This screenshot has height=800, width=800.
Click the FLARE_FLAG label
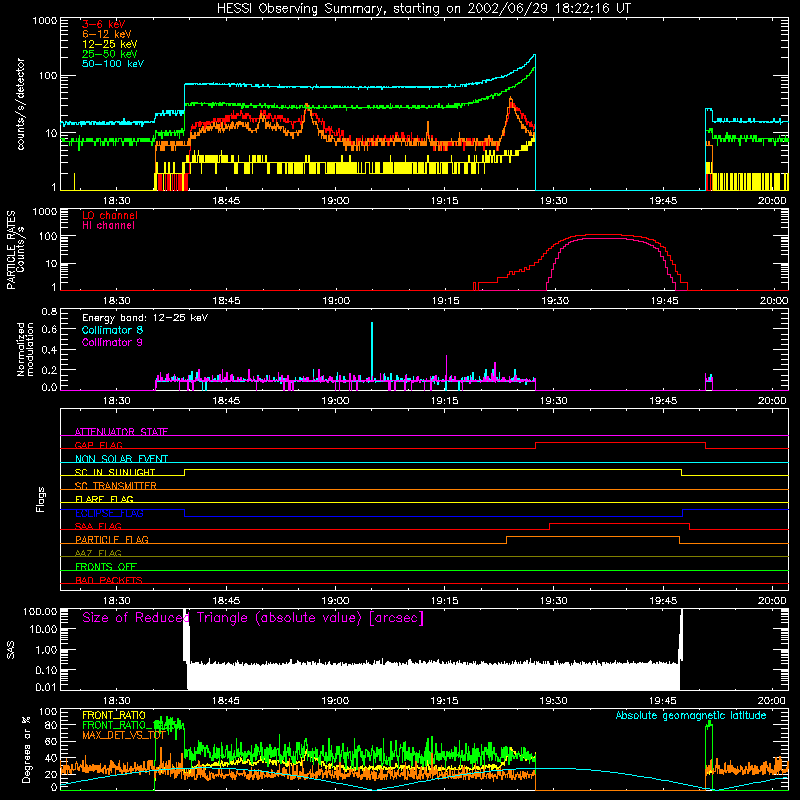click(104, 499)
